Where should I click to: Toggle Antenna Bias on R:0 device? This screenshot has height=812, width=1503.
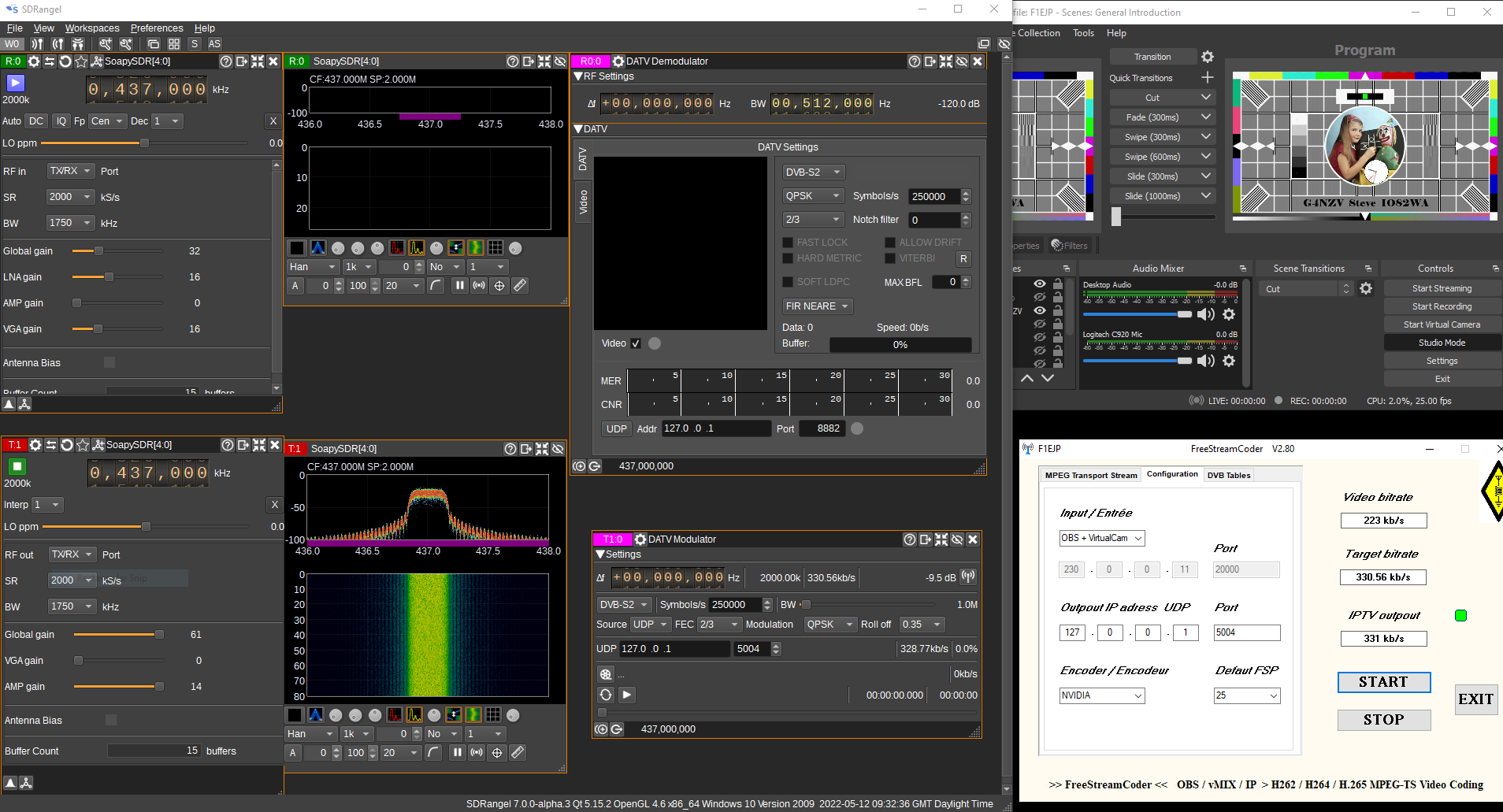tap(109, 362)
